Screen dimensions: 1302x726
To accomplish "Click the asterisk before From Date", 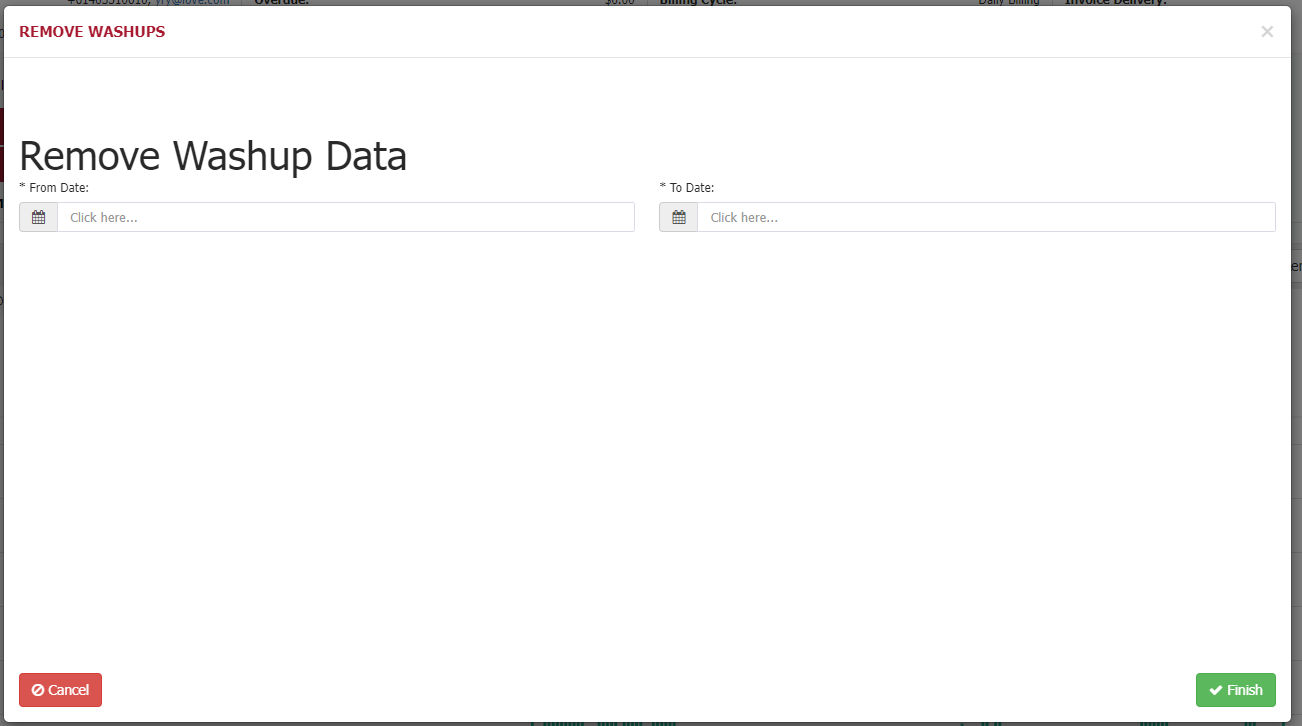I will [x=22, y=187].
